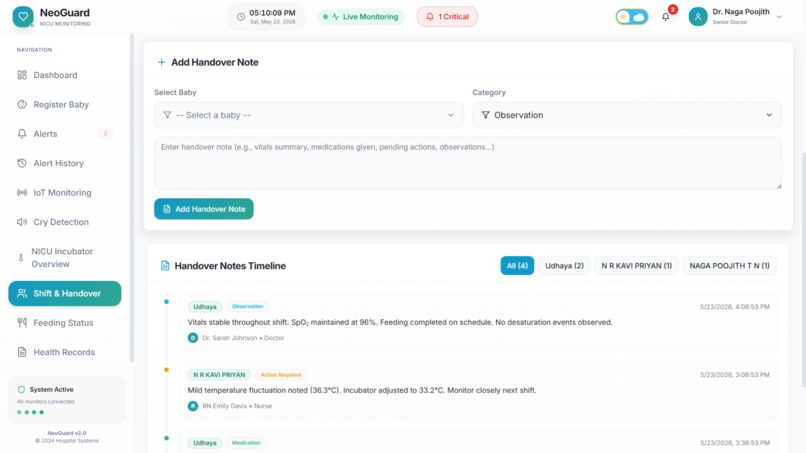The height and width of the screenshot is (453, 806).
Task: Click the timestamp 5/23/2026, 4:08:53 PM
Action: click(735, 307)
